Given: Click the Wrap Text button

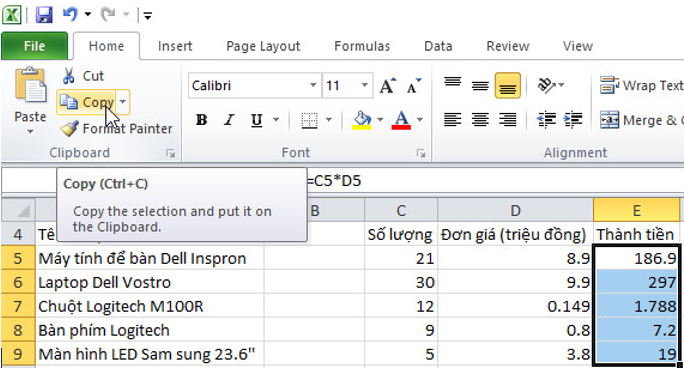Looking at the screenshot, I should pos(641,85).
